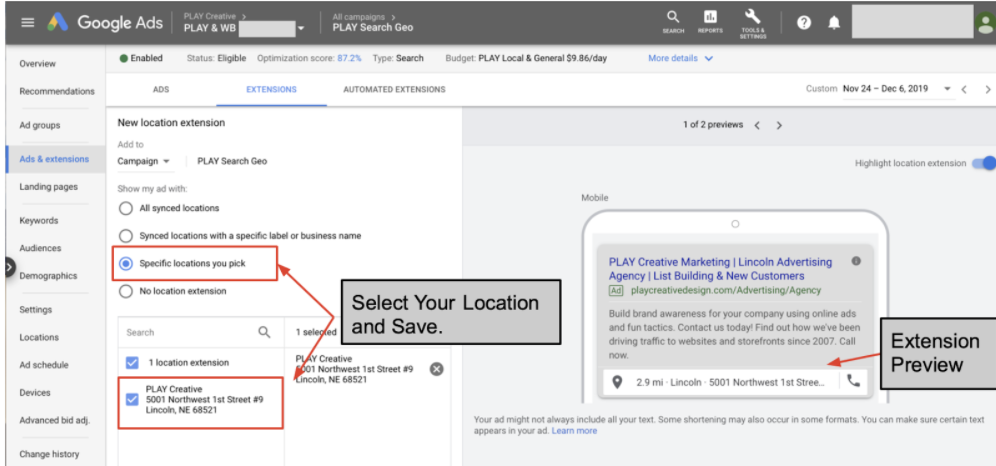Viewport: 996px width, 466px height.
Task: Toggle Highlight location extension switch
Action: tap(983, 163)
